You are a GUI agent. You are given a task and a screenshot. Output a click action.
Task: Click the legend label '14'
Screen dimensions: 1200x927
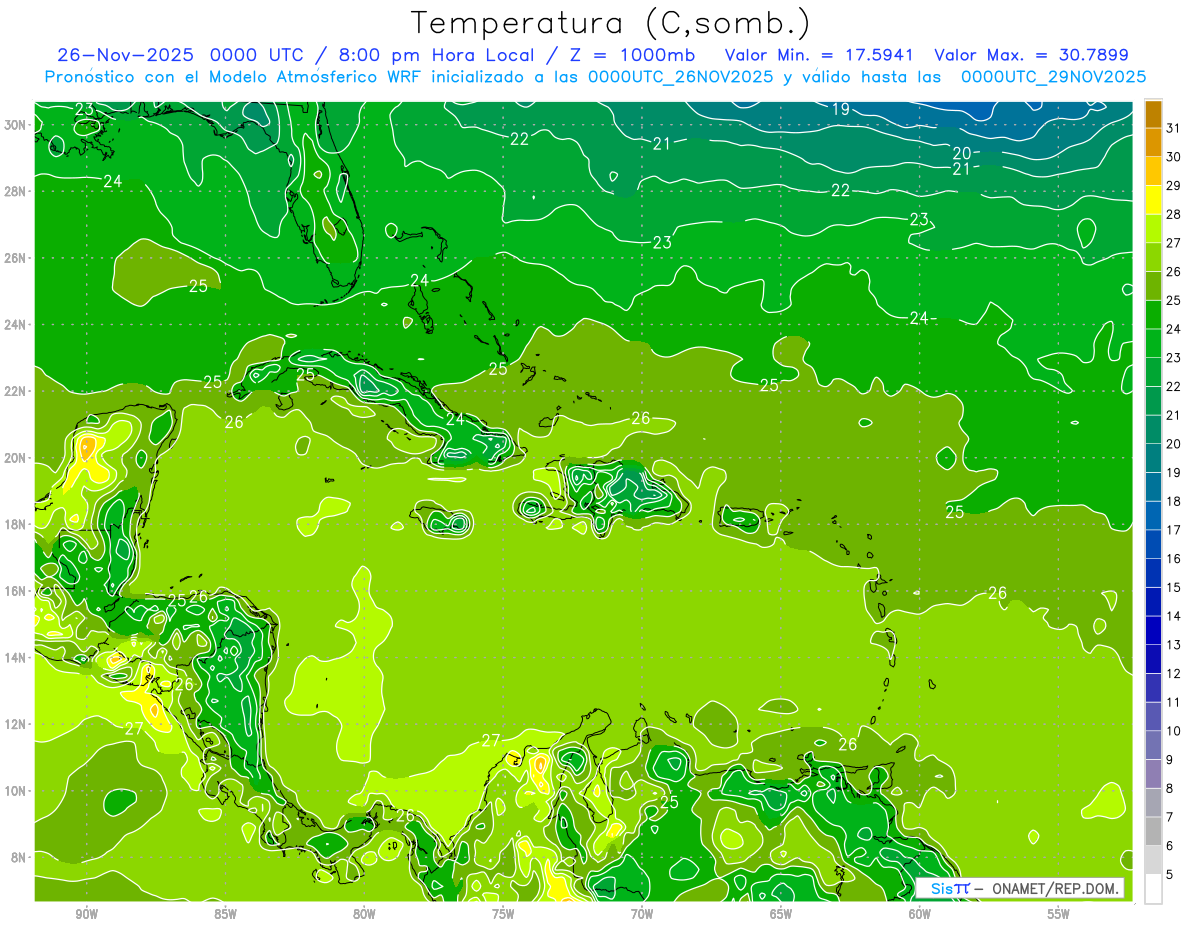click(x=1173, y=616)
